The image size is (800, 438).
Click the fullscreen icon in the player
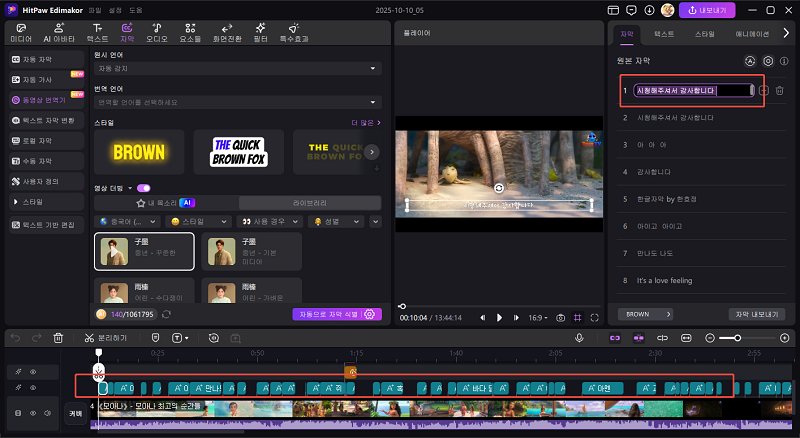tap(595, 317)
